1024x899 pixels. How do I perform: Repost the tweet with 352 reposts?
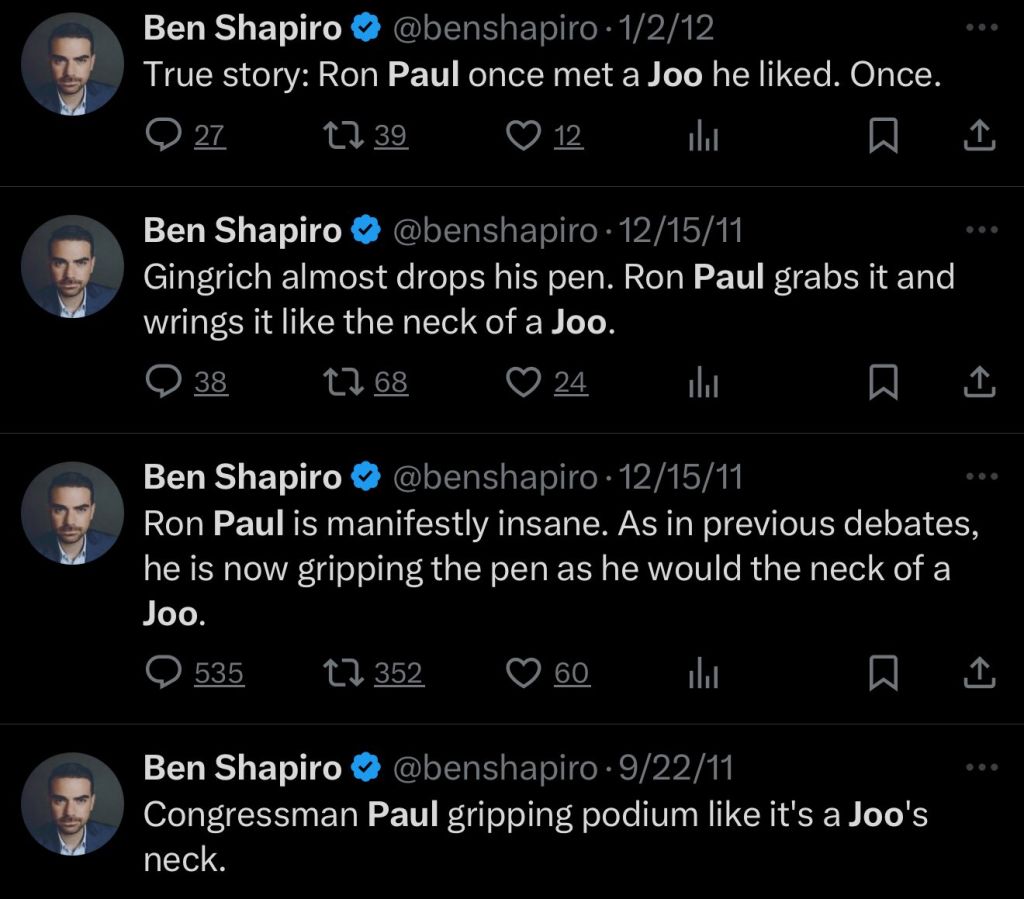(346, 674)
